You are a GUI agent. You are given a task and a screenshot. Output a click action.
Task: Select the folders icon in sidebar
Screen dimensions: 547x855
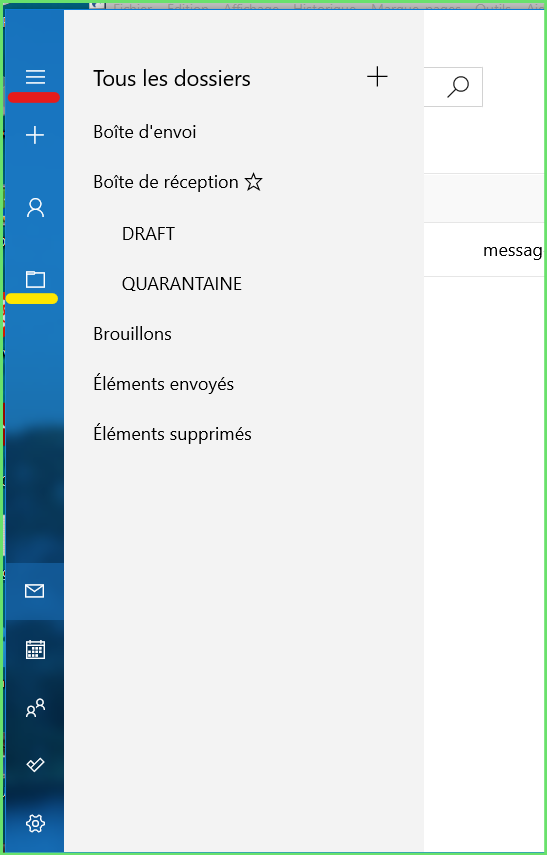(35, 279)
